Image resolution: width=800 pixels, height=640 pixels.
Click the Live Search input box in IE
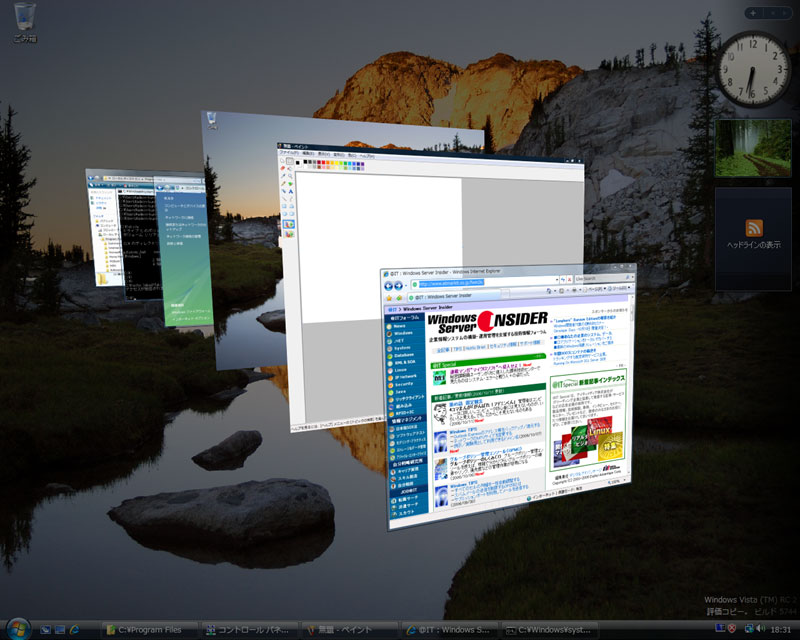point(600,278)
